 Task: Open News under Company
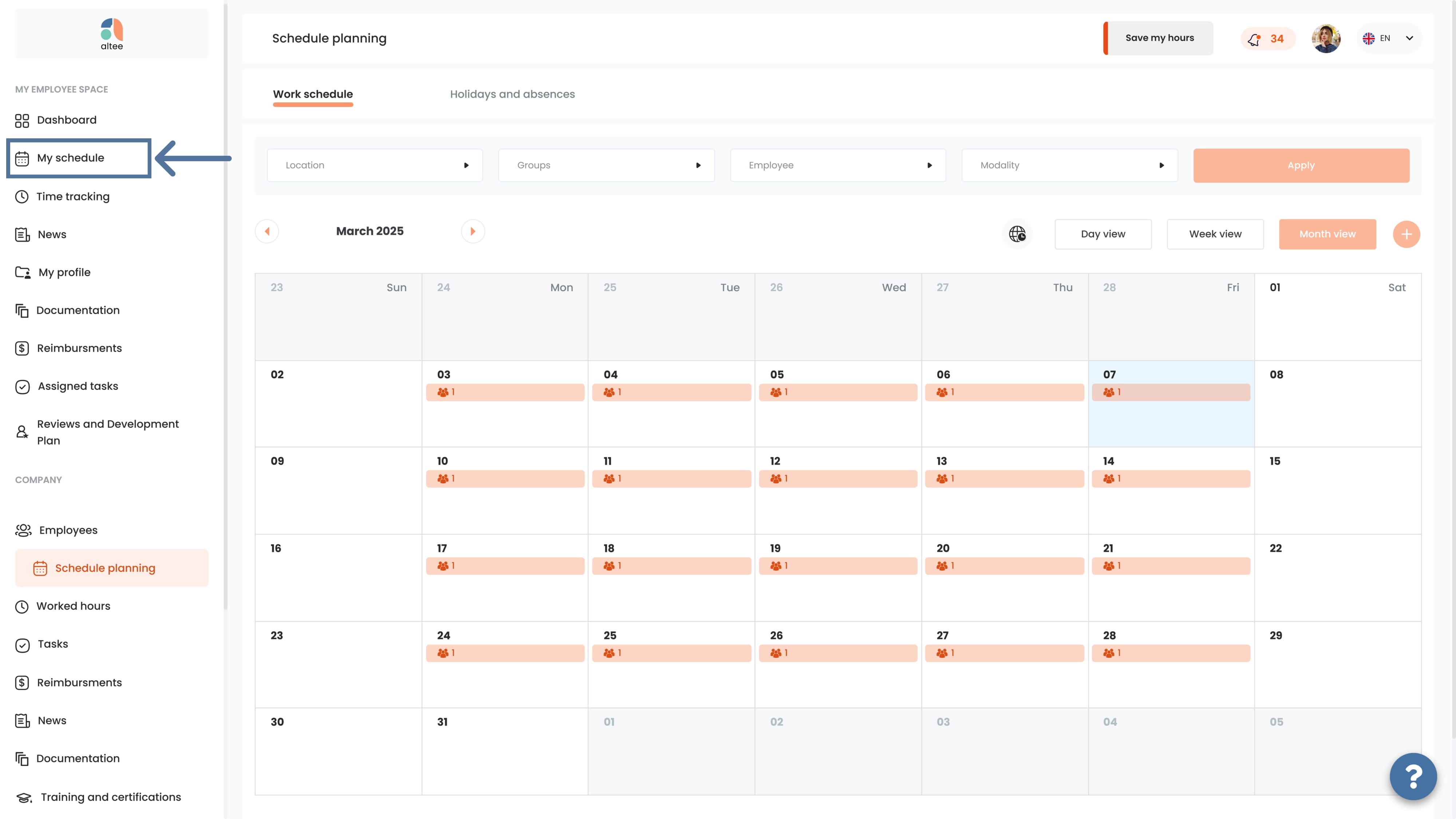point(41,721)
